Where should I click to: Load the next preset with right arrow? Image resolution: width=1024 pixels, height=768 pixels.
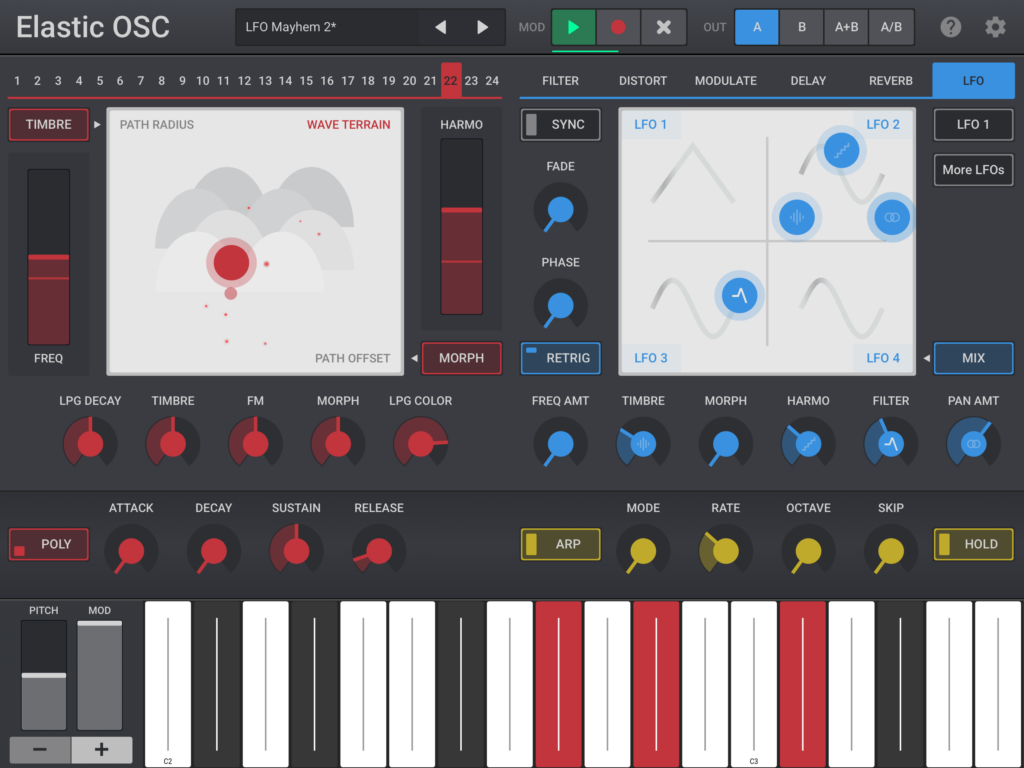coord(483,27)
